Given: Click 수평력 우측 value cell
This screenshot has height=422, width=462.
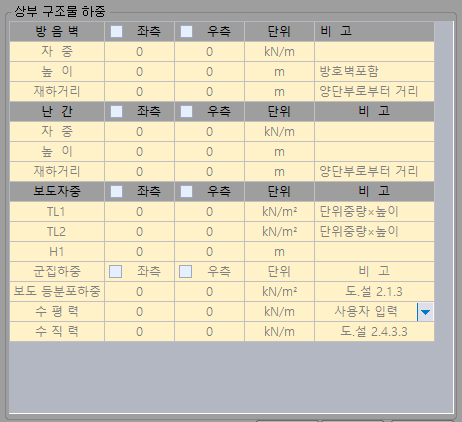Looking at the screenshot, I should click(x=209, y=312).
